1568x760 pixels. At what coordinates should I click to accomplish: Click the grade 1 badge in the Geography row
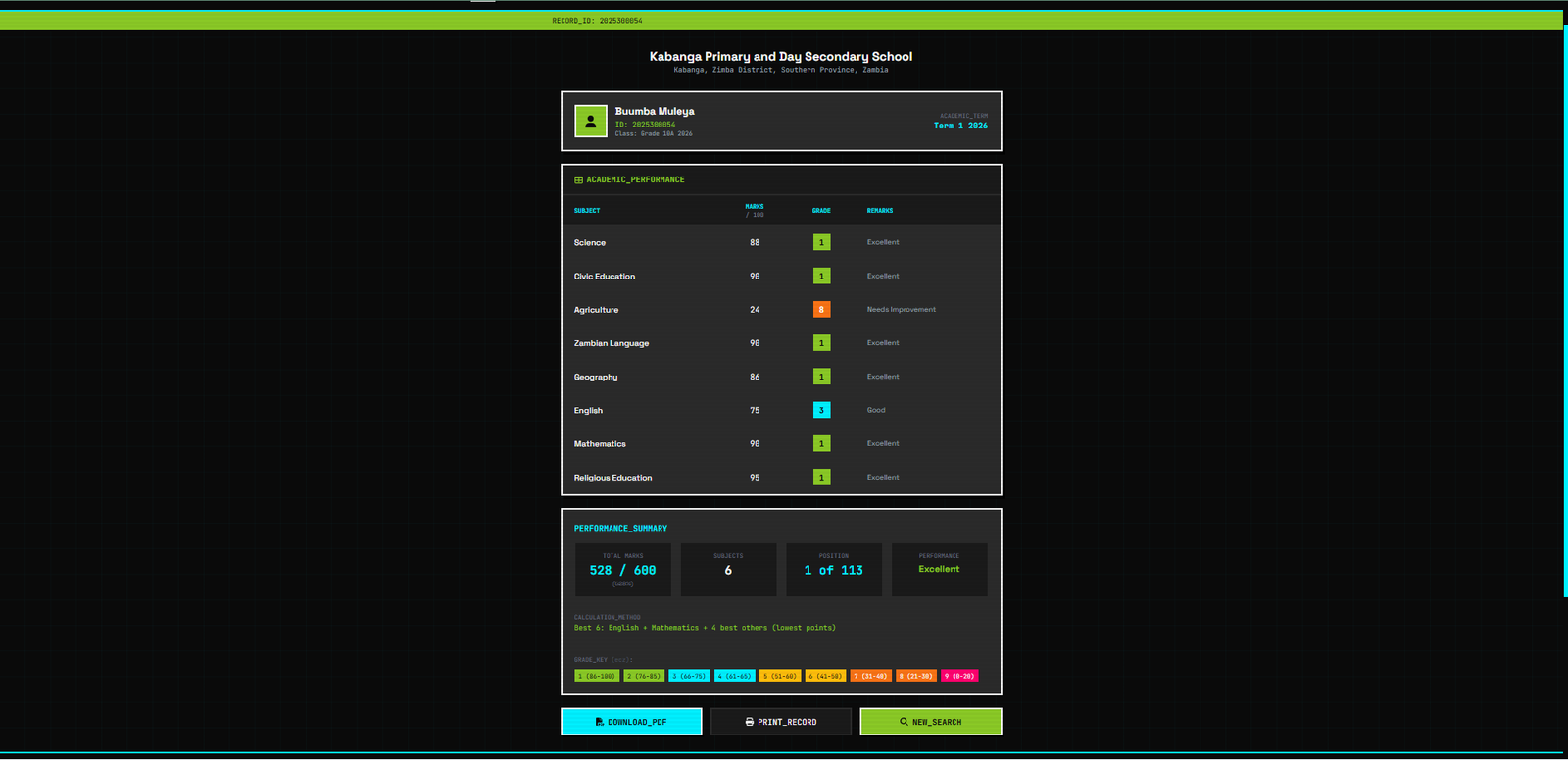[821, 377]
